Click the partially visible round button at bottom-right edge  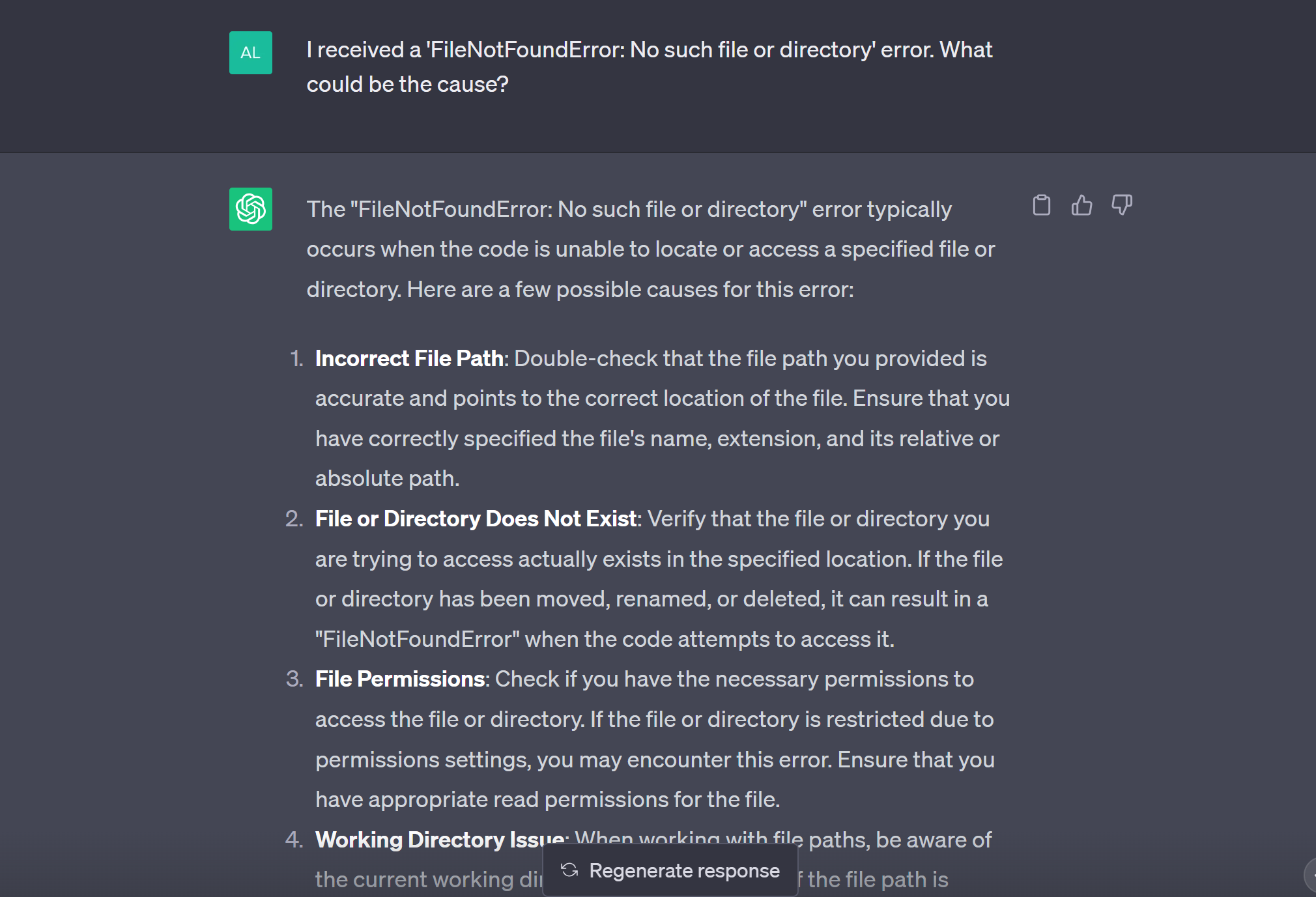tap(1310, 875)
